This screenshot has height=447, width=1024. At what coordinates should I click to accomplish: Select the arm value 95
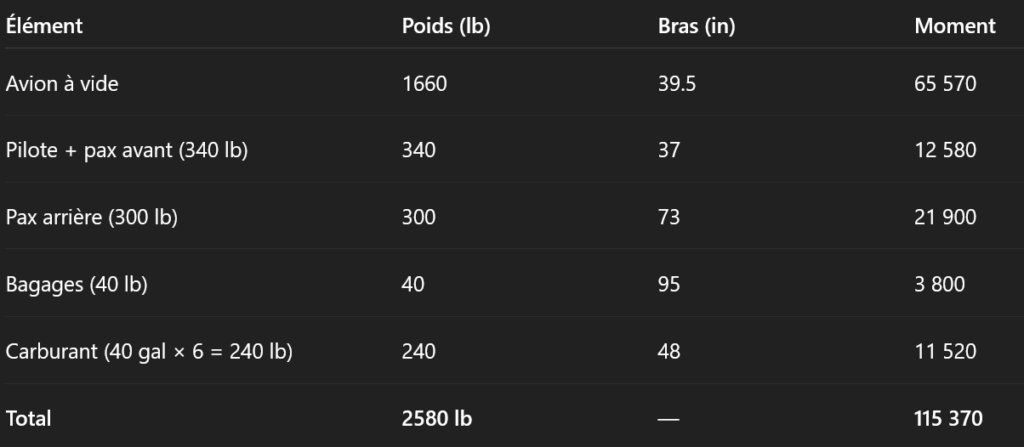coord(669,284)
